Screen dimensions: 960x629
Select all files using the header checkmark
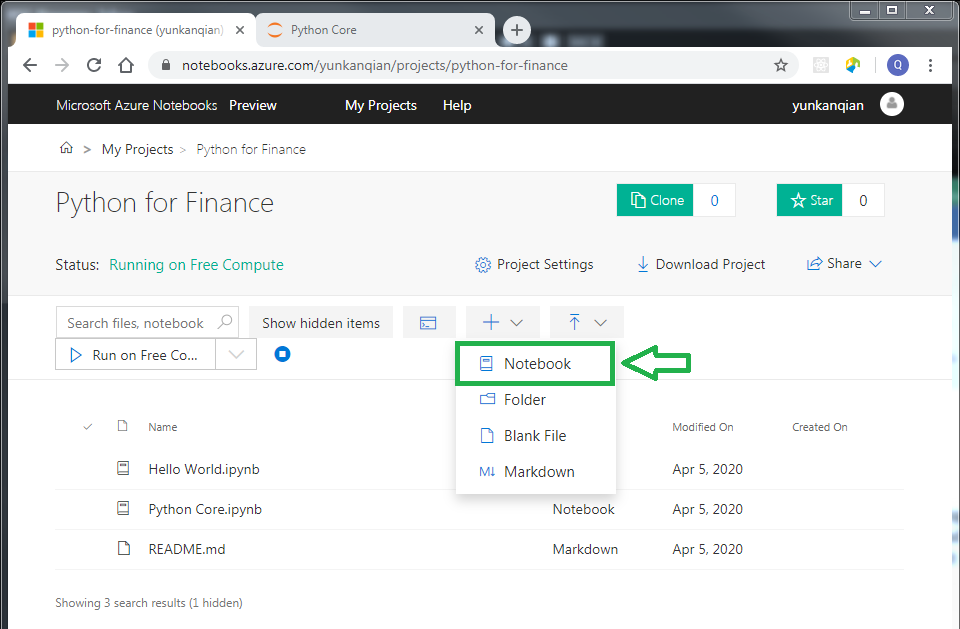coord(87,426)
